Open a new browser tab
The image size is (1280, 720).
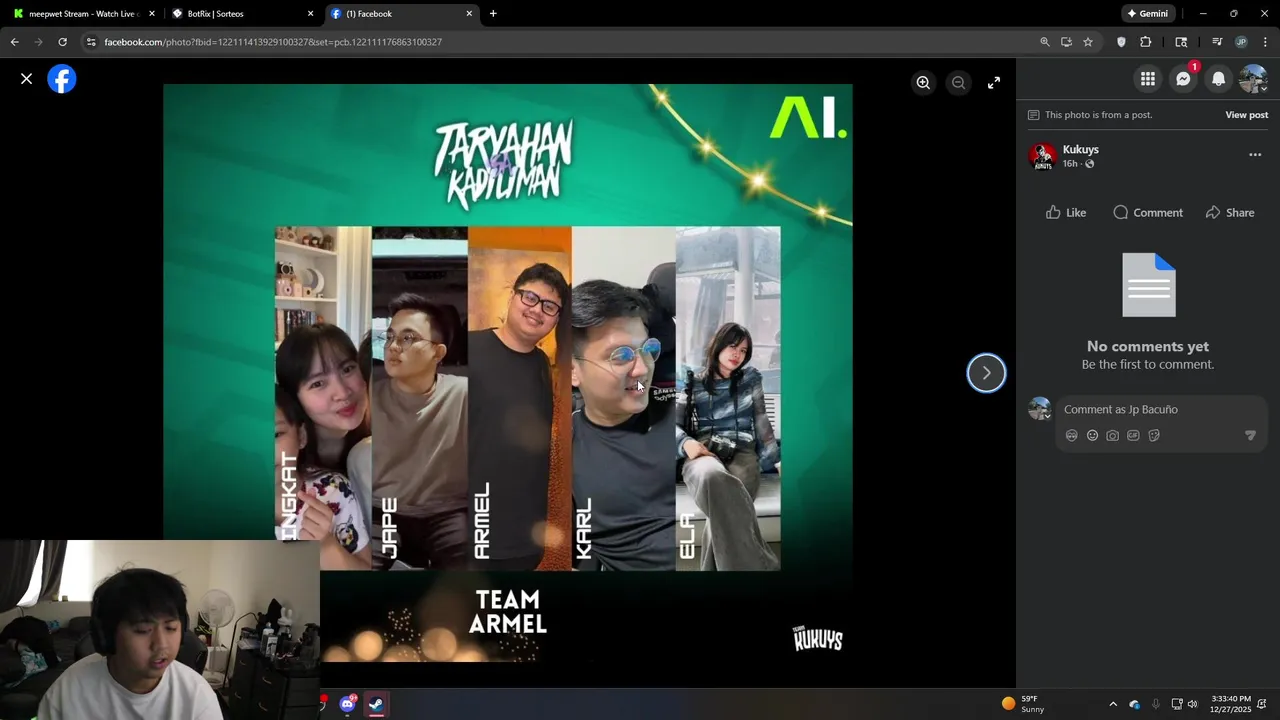coord(493,14)
